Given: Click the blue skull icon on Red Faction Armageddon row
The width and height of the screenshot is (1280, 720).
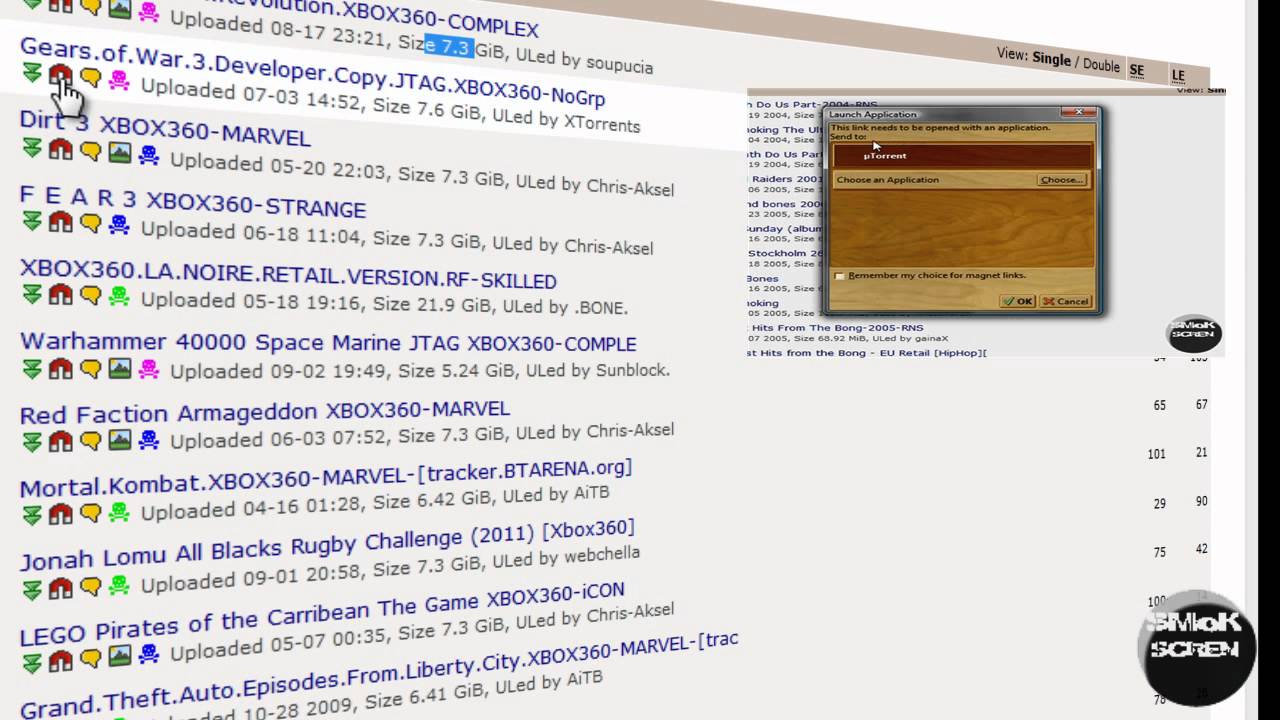Looking at the screenshot, I should click(x=149, y=440).
